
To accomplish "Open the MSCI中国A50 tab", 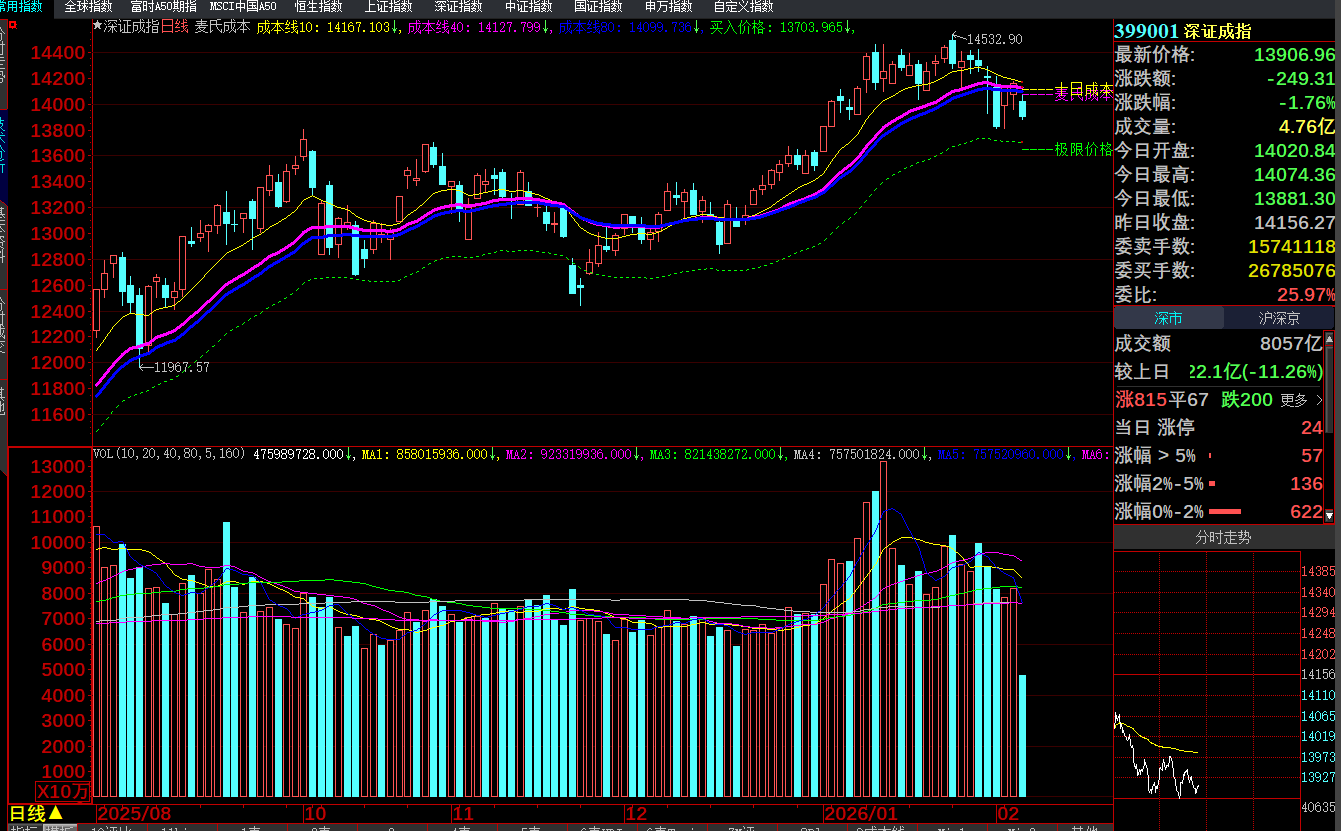I will coord(243,7).
